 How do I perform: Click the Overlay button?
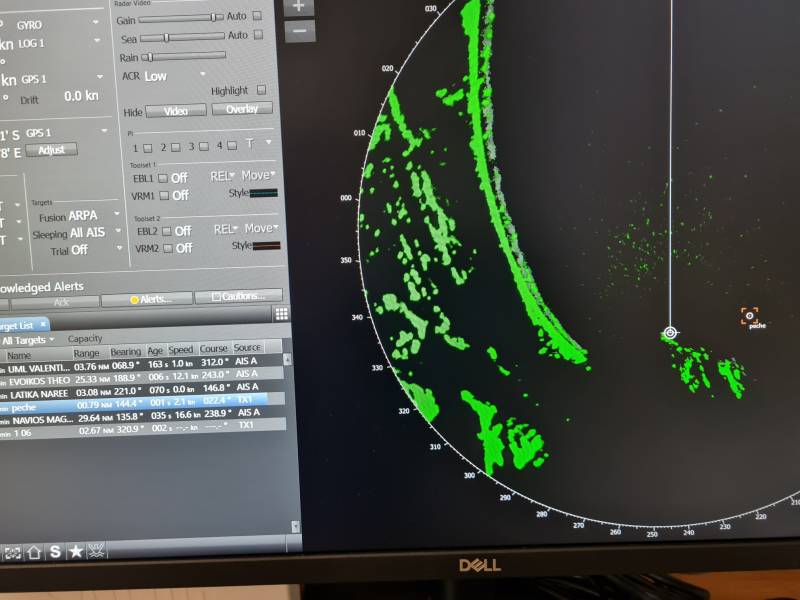pyautogui.click(x=242, y=110)
